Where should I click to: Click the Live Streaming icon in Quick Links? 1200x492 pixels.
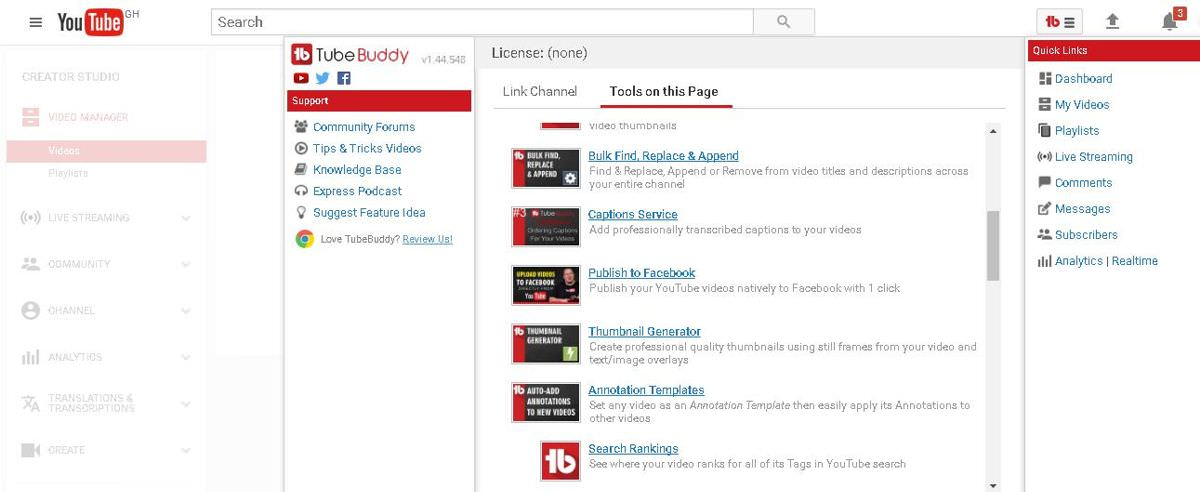(x=1045, y=157)
